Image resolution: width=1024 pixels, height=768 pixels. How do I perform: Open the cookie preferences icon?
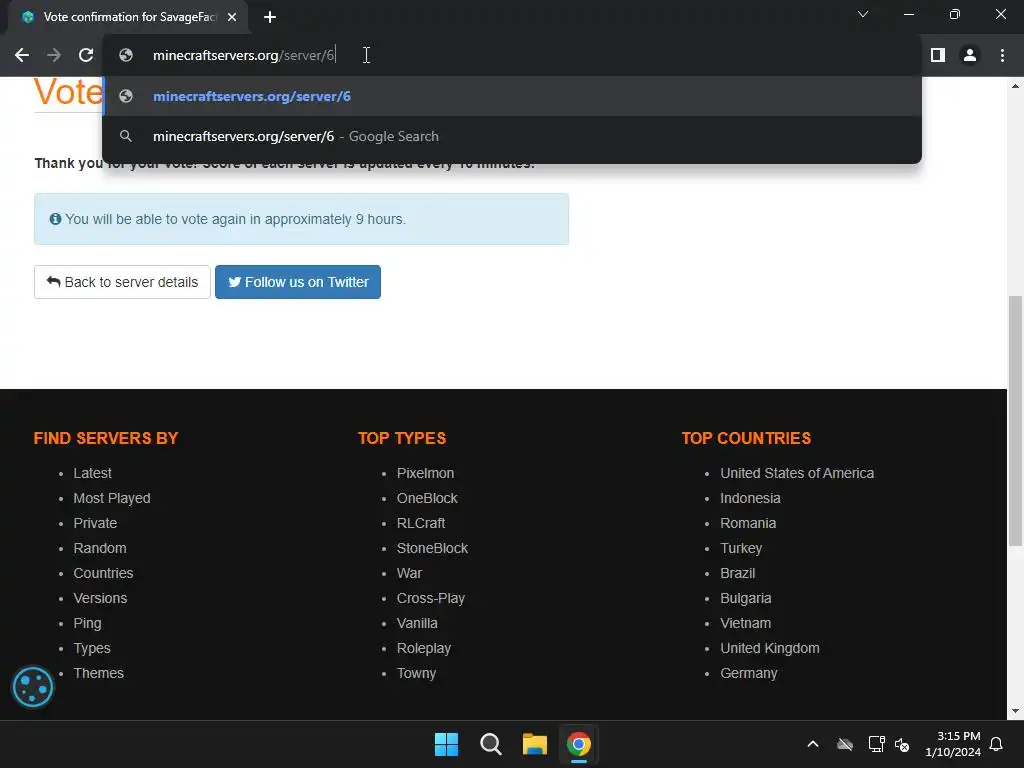(33, 687)
